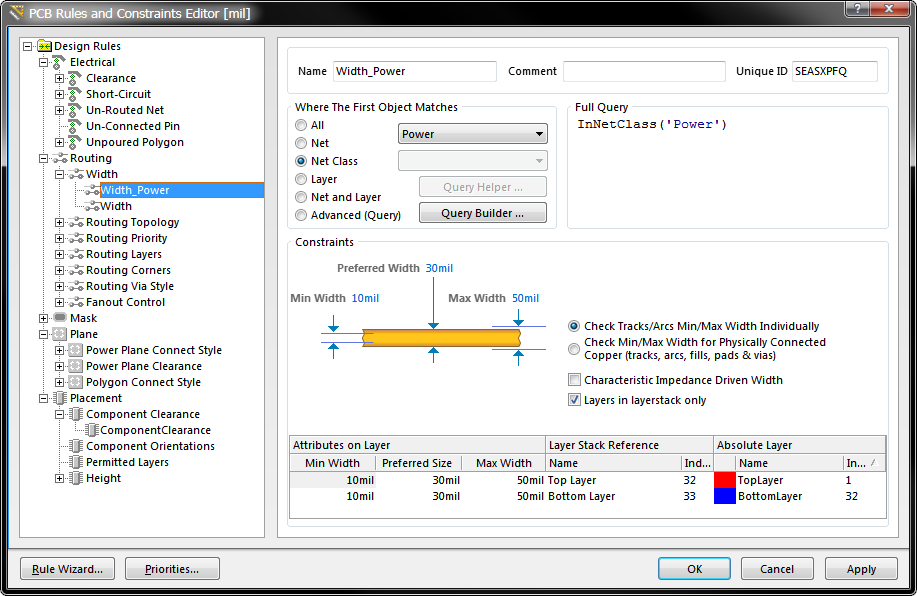
Task: Click the blue BottomLayer color swatch
Action: tap(725, 496)
